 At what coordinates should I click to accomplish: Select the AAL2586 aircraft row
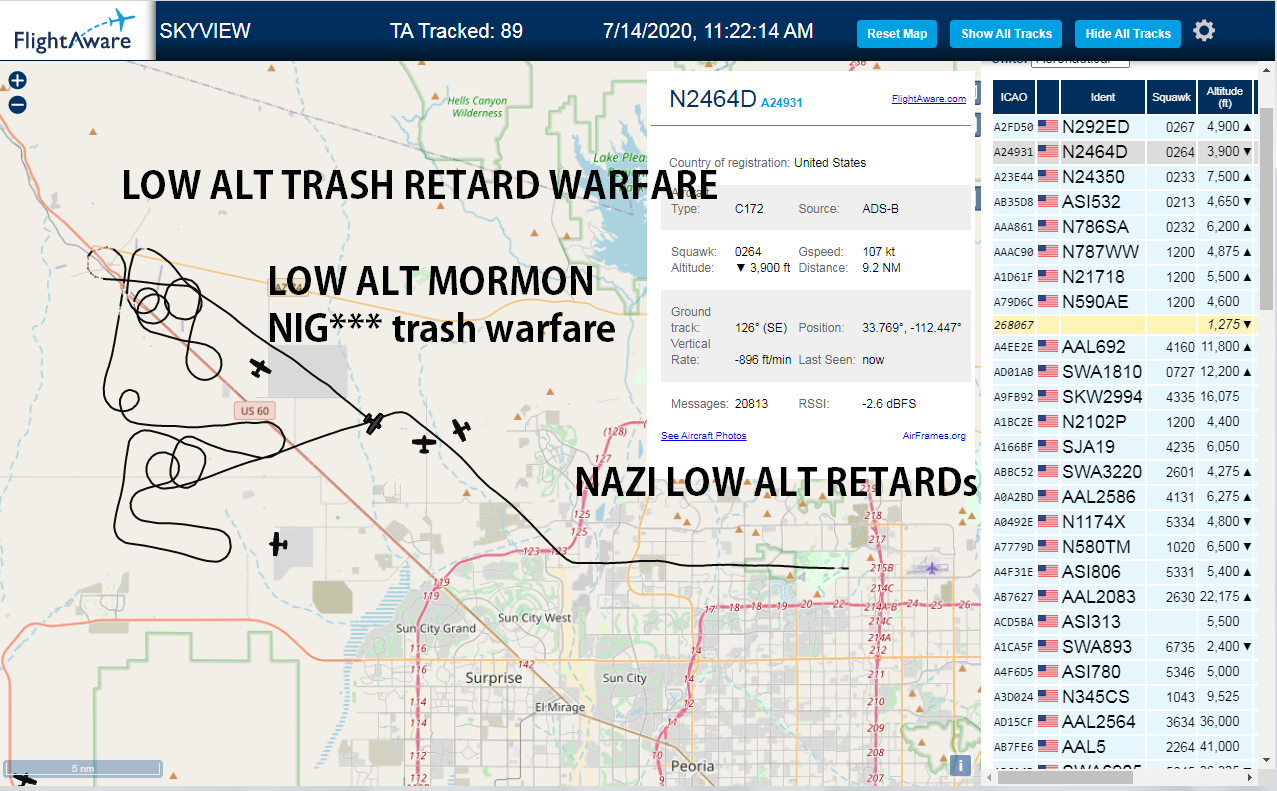coord(1123,497)
